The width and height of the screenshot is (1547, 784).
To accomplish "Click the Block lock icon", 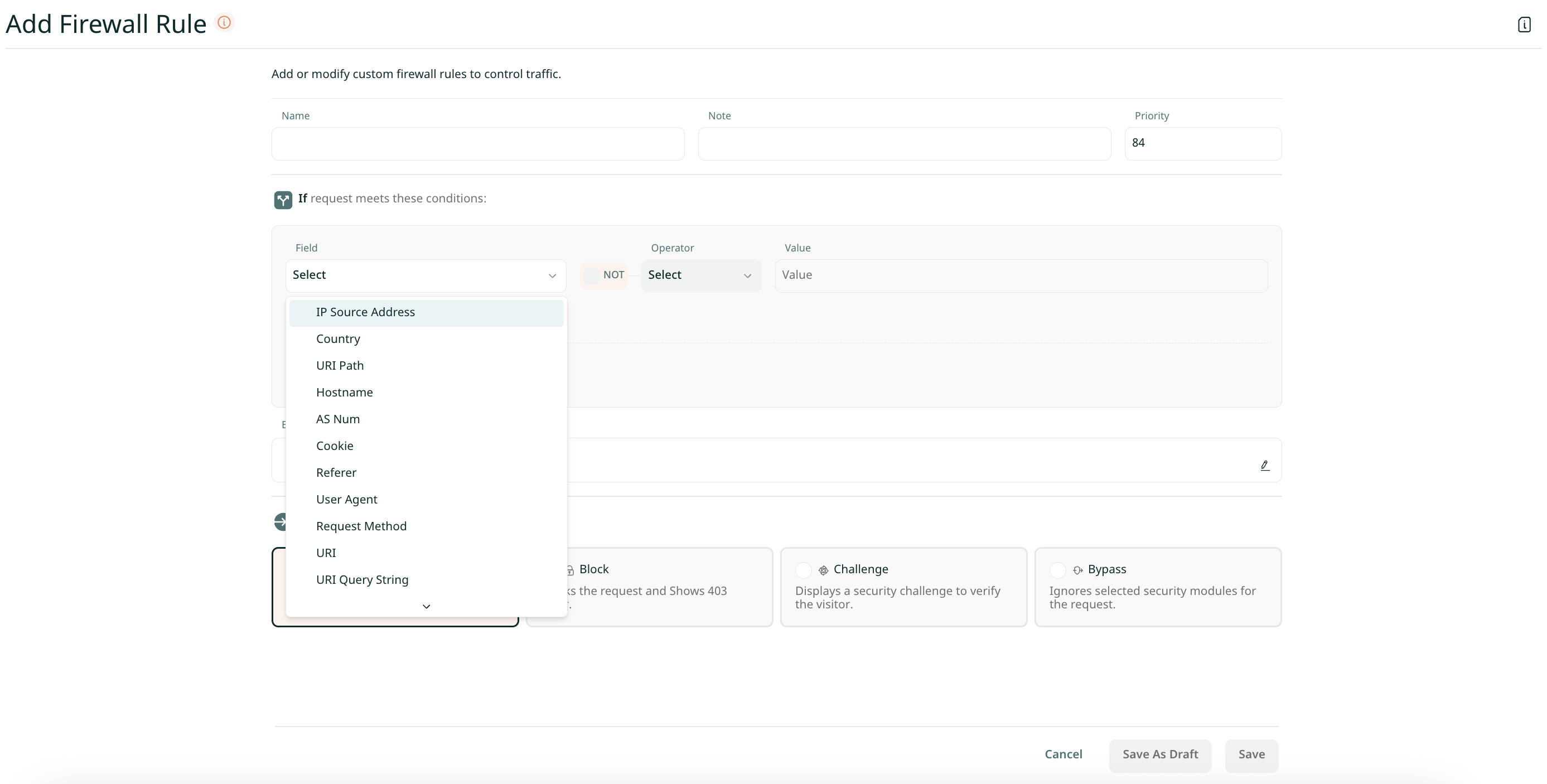I will tap(570, 570).
